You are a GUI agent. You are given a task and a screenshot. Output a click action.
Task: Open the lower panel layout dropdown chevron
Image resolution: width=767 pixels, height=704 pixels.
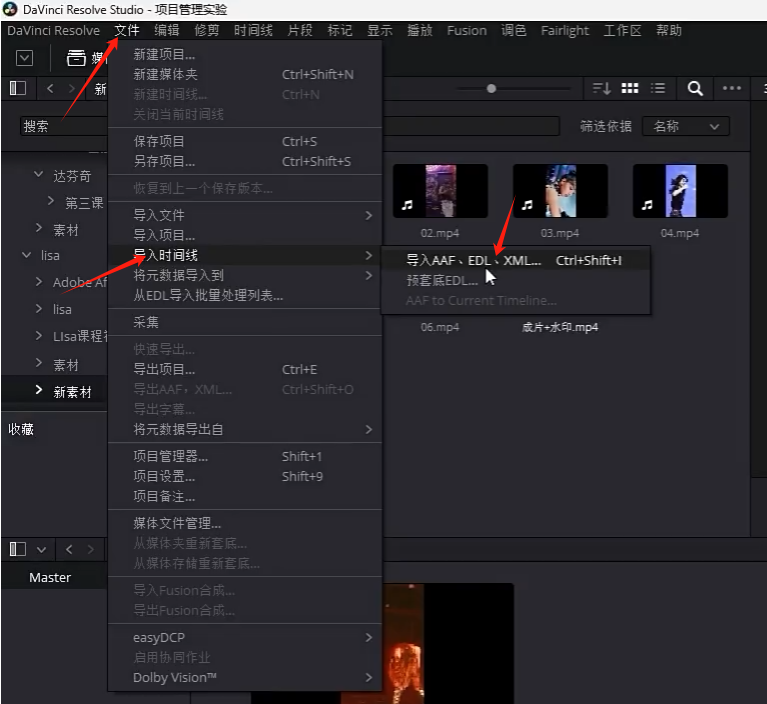click(42, 550)
